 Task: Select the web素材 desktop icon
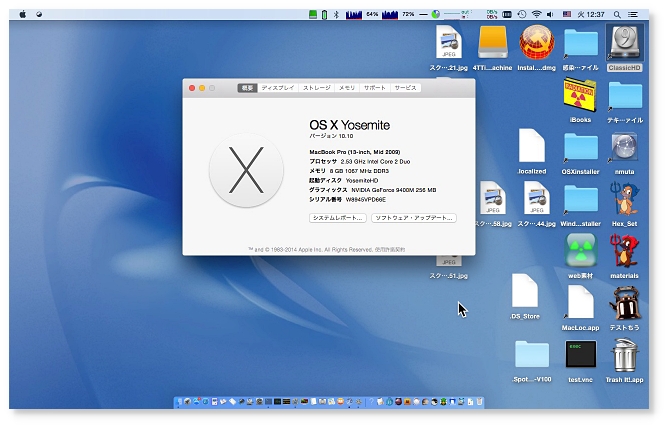pos(580,250)
